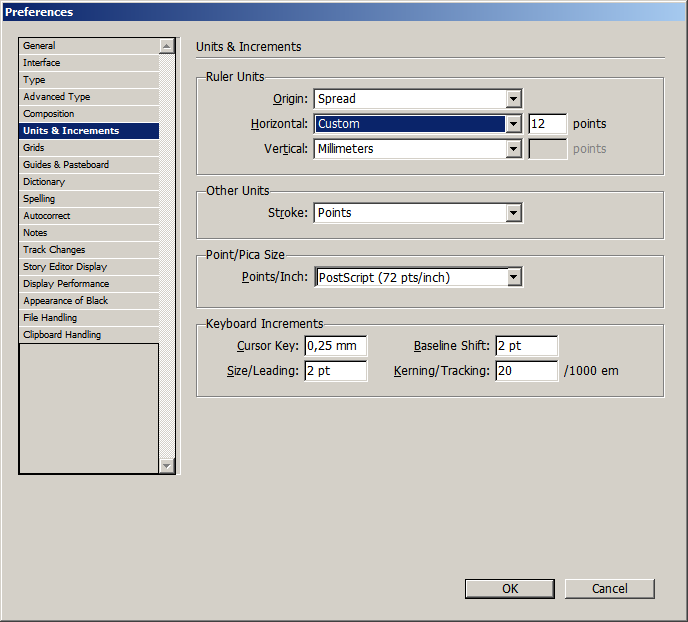Screen dimensions: 688x622
Task: Open the Origin dropdown set to Spread
Action: pos(418,99)
